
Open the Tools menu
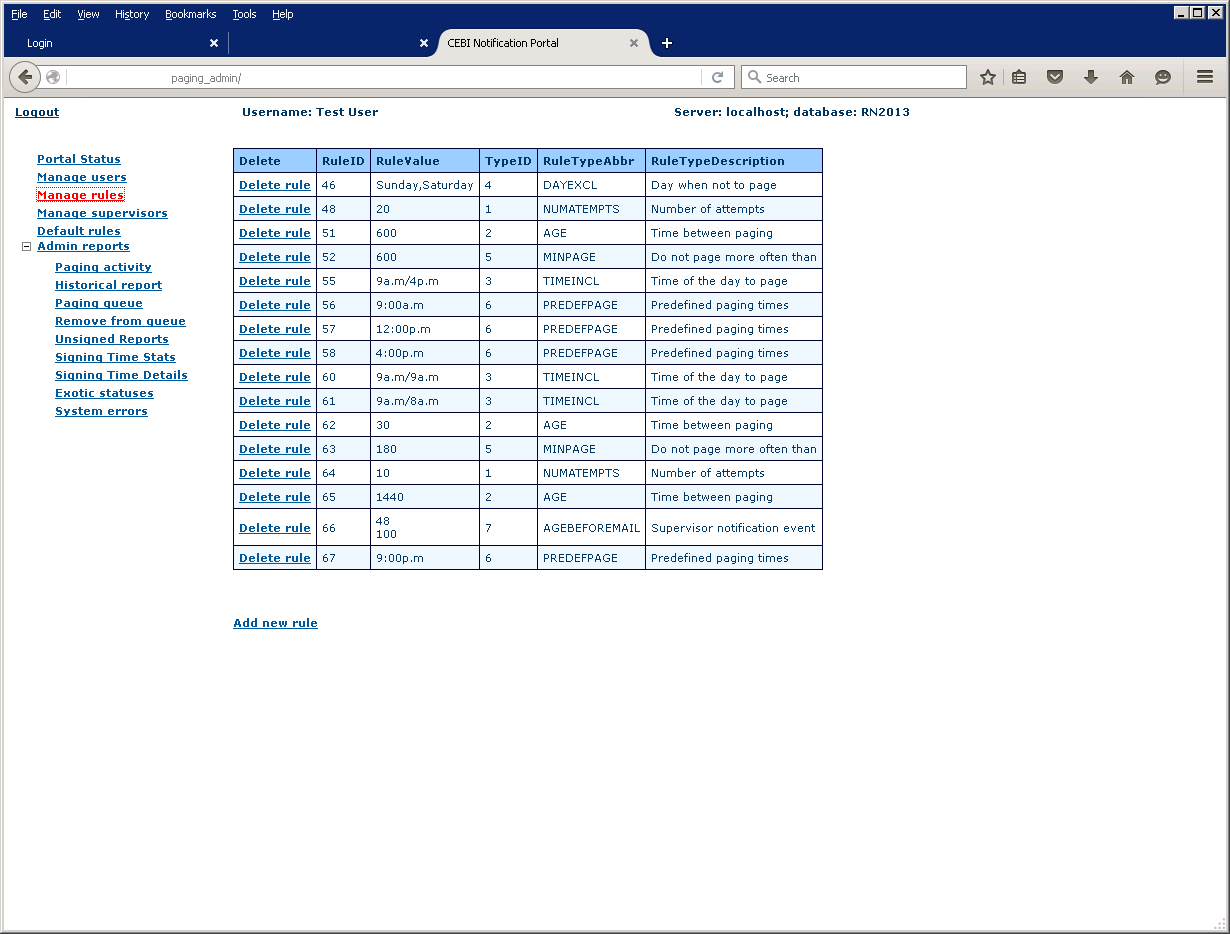point(244,14)
